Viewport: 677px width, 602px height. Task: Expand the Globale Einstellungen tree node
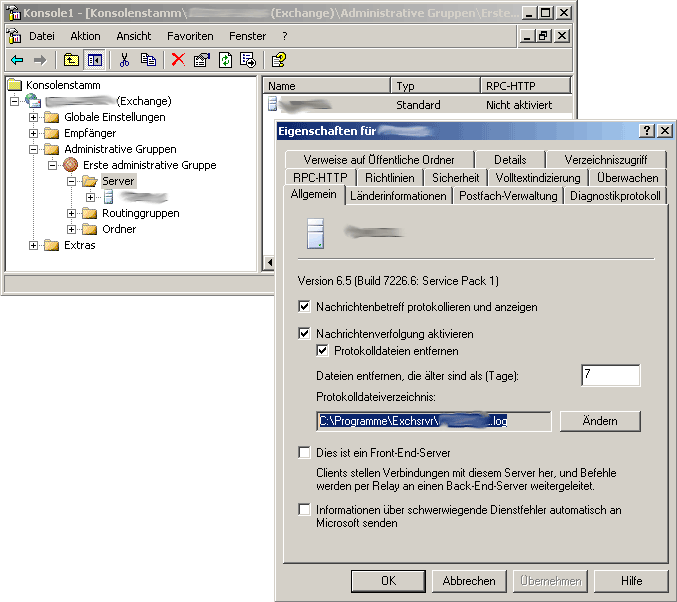pyautogui.click(x=34, y=117)
